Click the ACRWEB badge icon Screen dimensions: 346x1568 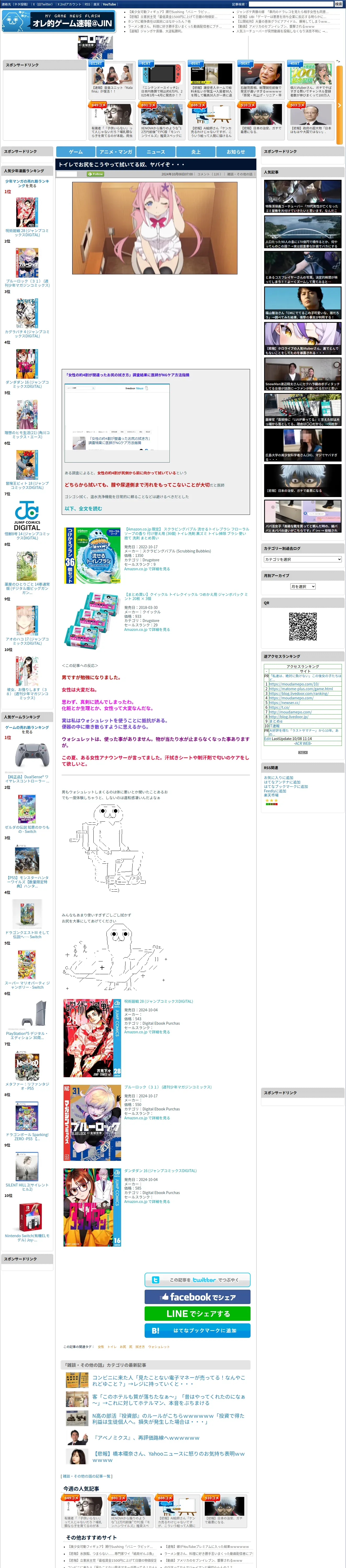(x=303, y=752)
